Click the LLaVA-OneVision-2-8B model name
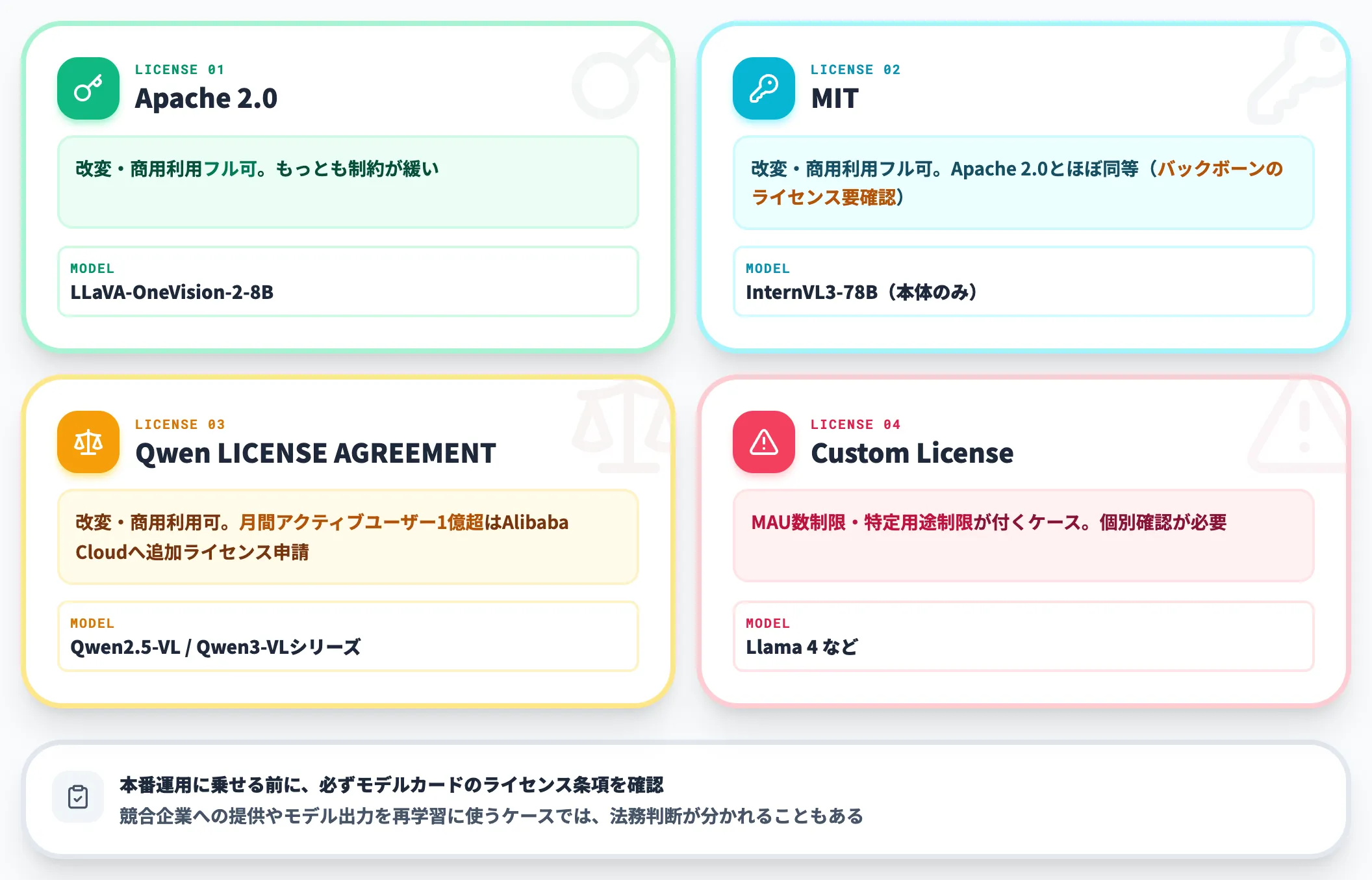The image size is (1372, 880). [x=171, y=292]
